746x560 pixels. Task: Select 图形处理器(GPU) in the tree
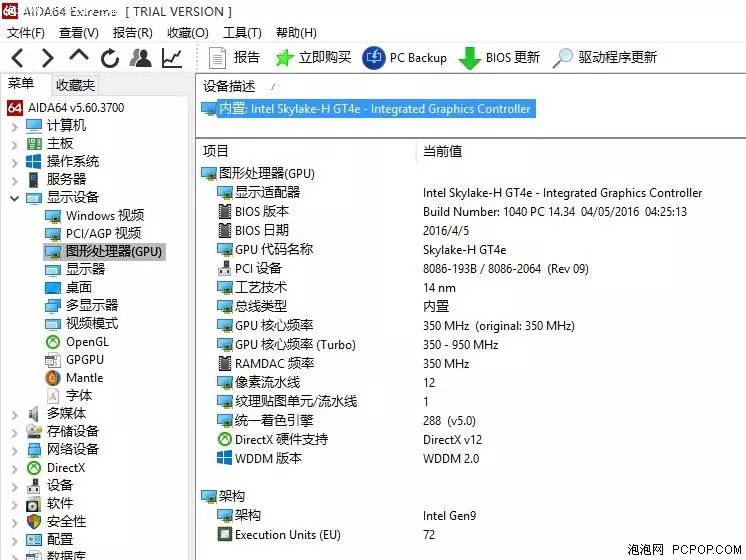[104, 251]
